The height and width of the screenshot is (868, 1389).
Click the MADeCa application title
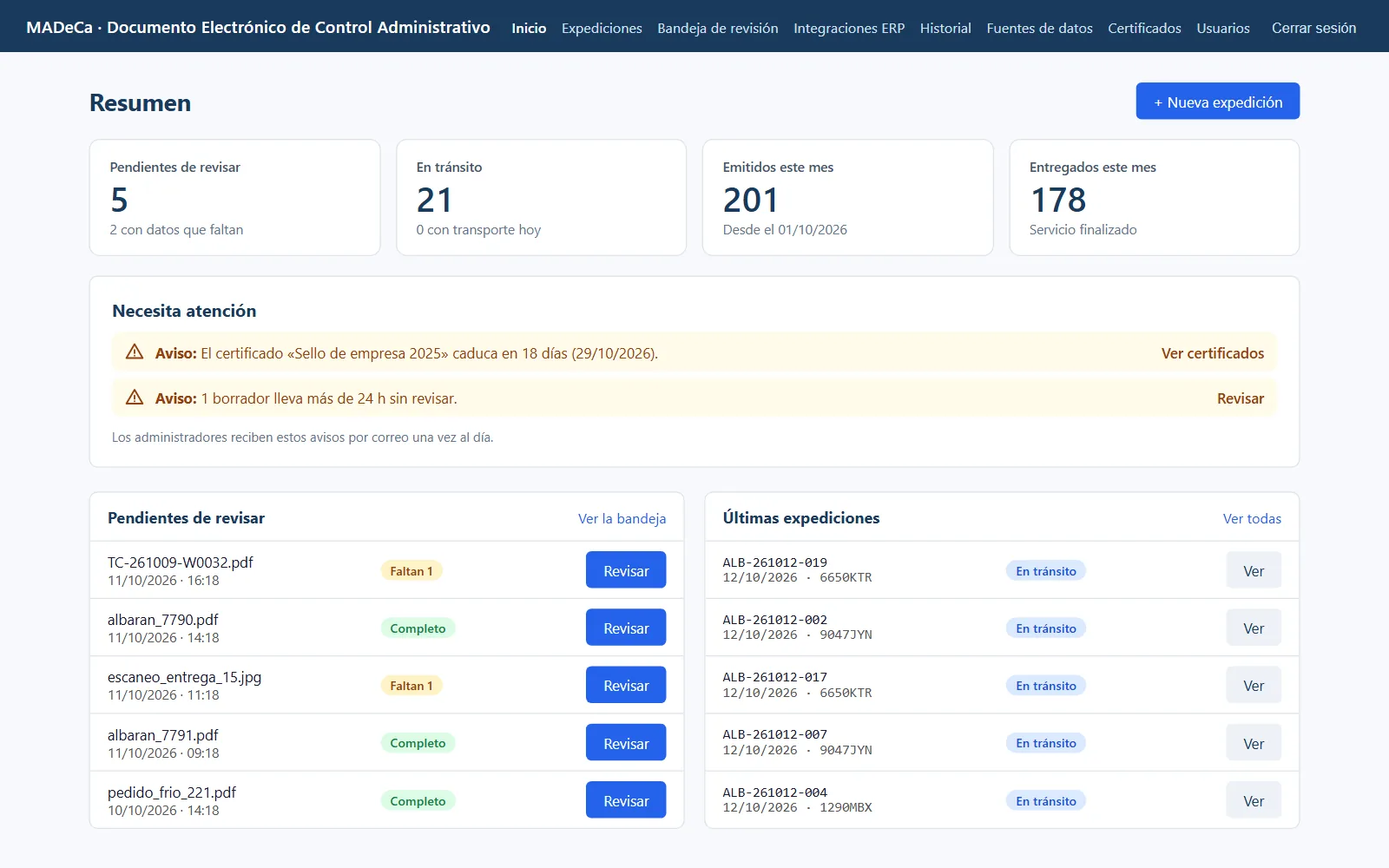click(x=258, y=27)
